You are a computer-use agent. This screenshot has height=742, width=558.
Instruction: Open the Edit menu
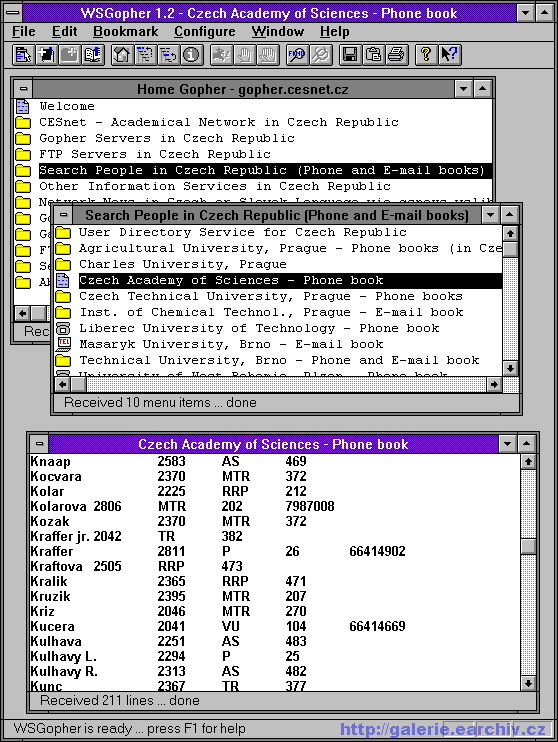[x=64, y=32]
